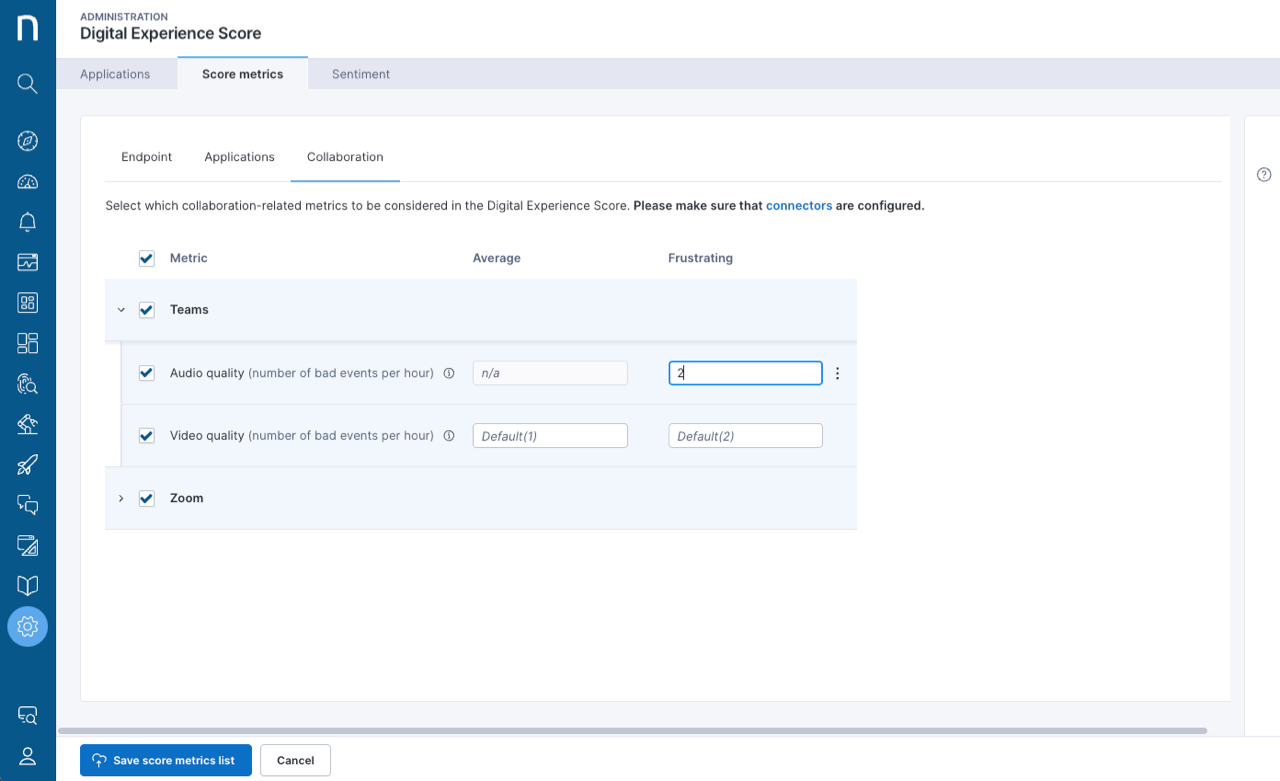Toggle the select-all Metric header checkbox
The height and width of the screenshot is (781, 1280).
147,258
